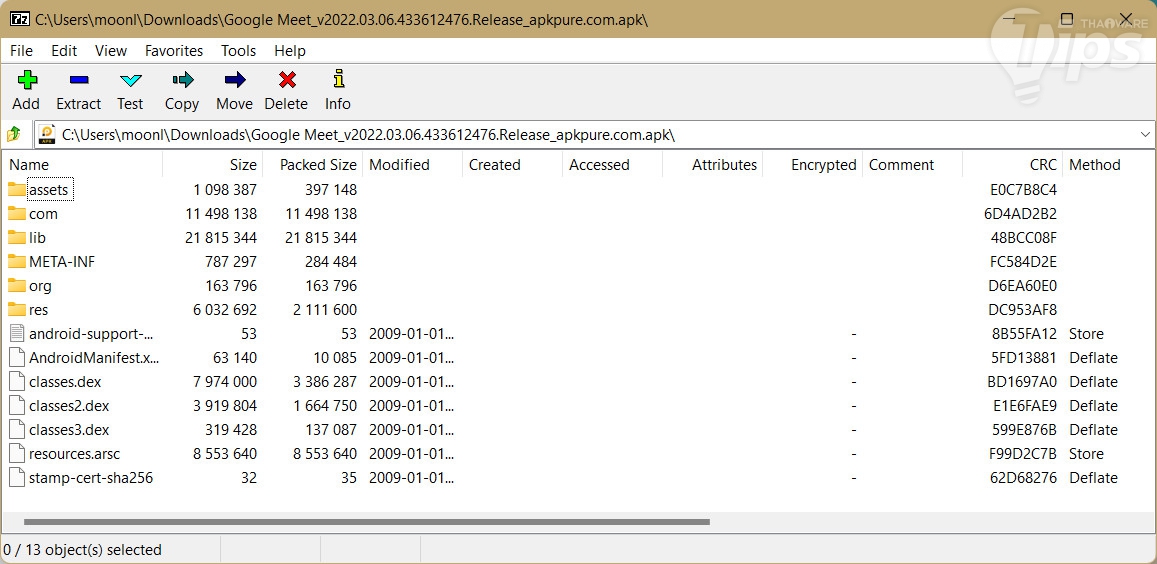Click the res folder icon
The height and width of the screenshot is (564, 1157).
[17, 309]
